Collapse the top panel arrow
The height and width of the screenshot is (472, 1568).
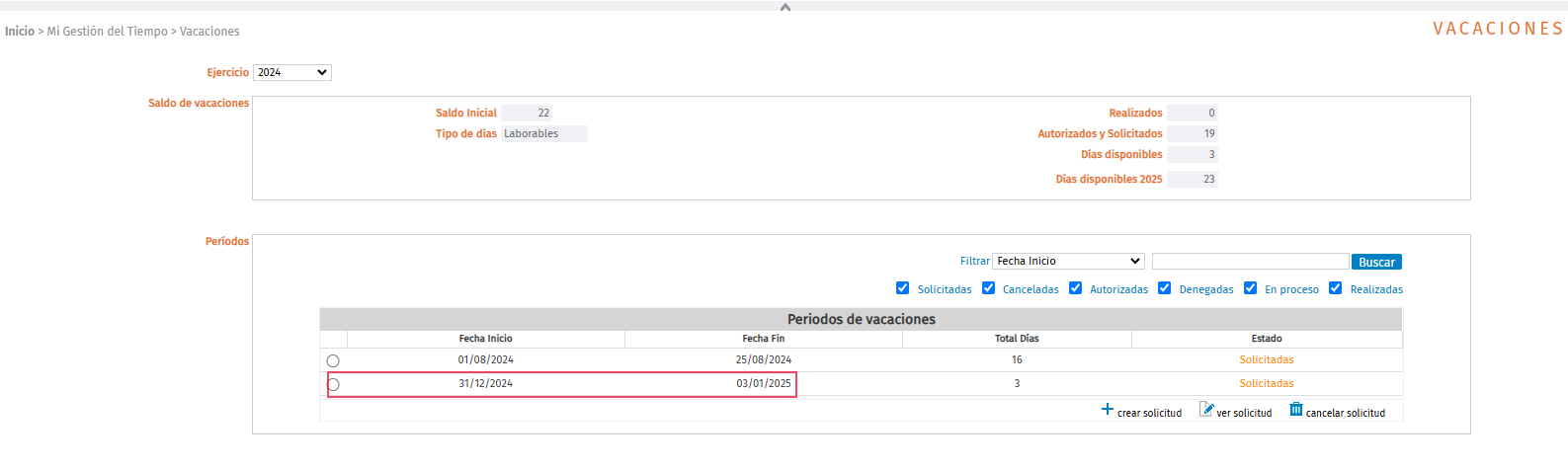(785, 7)
